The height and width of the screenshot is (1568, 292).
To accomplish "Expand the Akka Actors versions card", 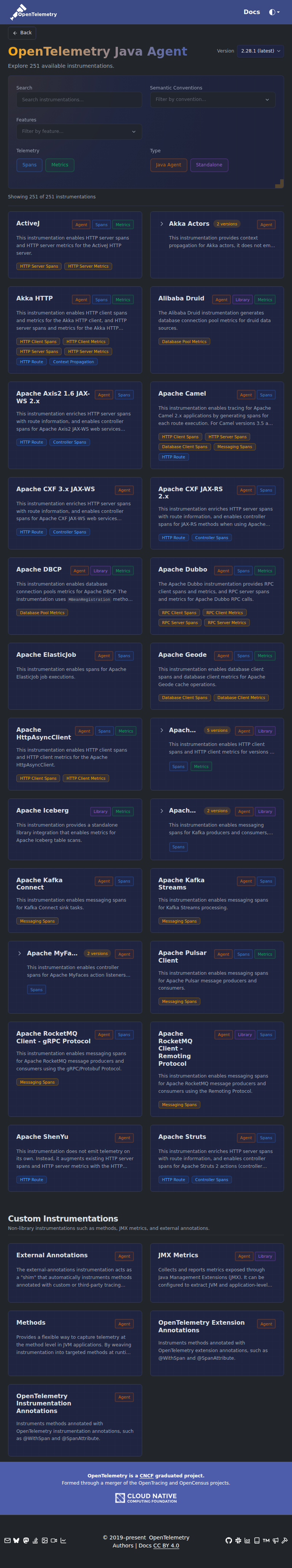I will coord(161,224).
